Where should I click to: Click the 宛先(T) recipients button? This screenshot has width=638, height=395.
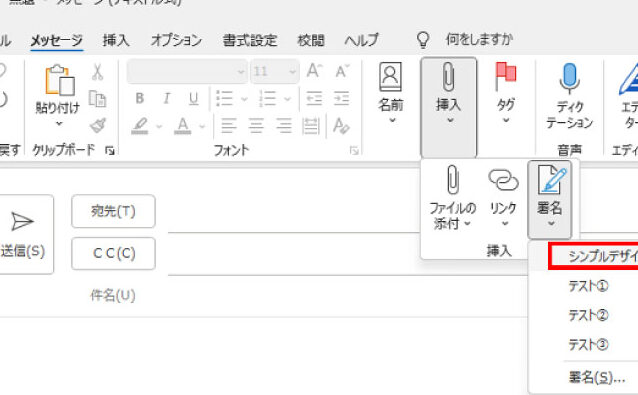pos(113,211)
